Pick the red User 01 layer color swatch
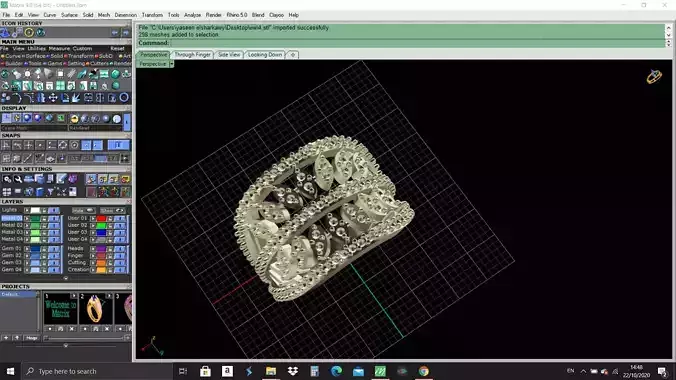The width and height of the screenshot is (676, 380). pyautogui.click(x=101, y=219)
